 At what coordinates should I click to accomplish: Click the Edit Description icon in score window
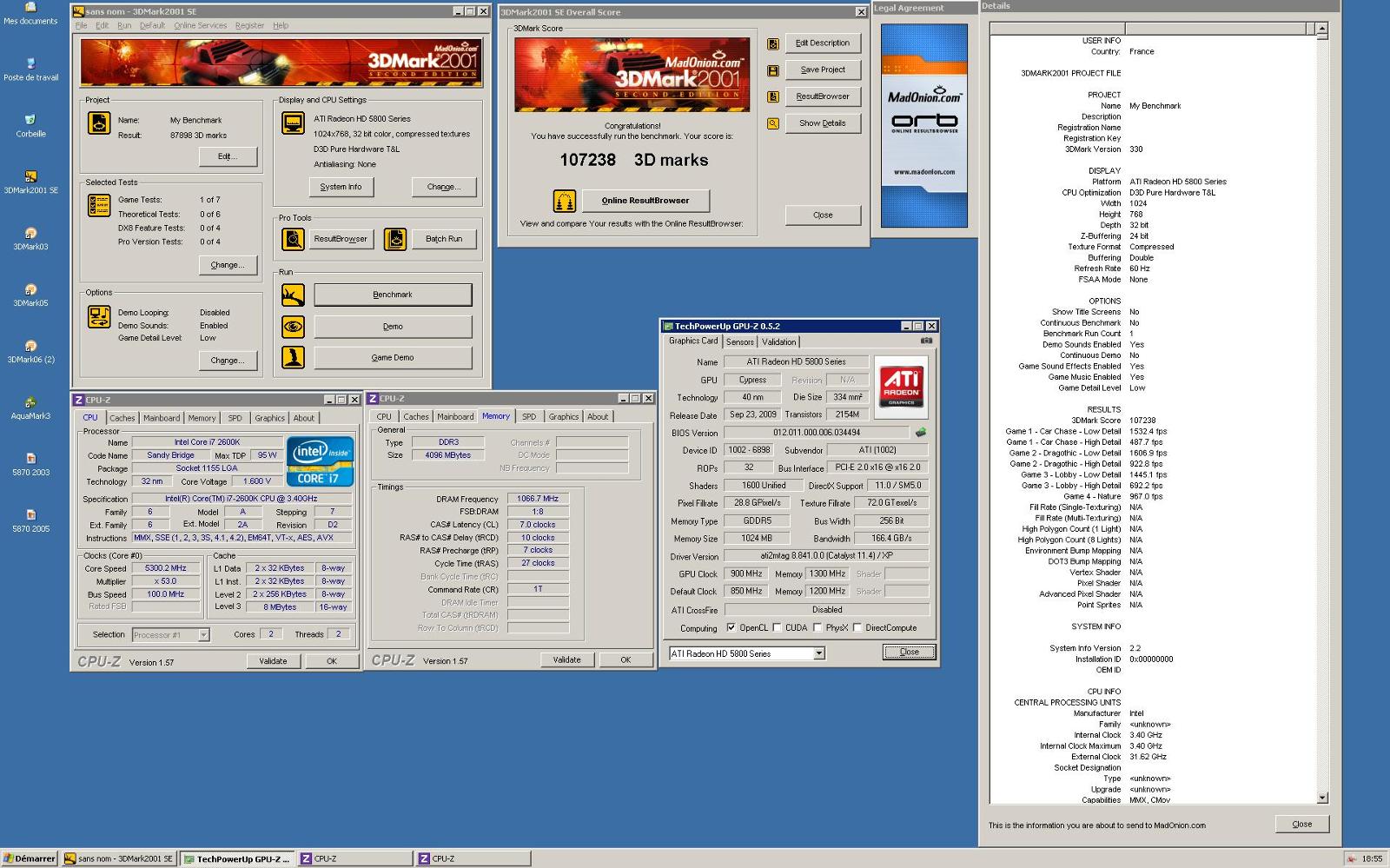772,43
